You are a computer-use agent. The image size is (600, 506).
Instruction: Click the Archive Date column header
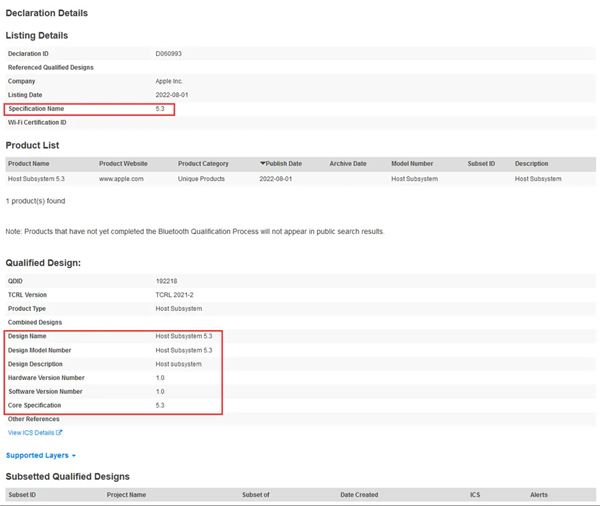(347, 163)
